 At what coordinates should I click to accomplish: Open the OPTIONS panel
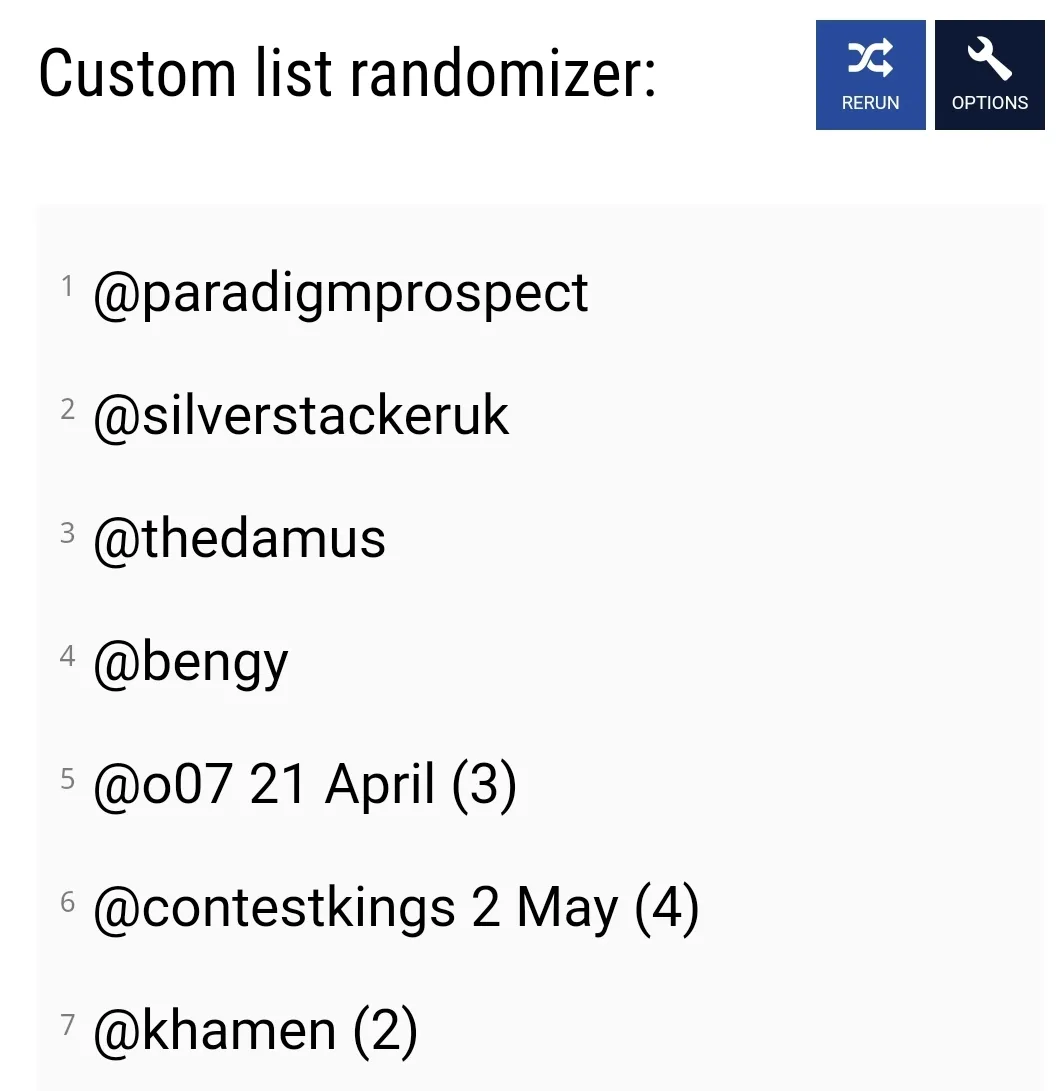pyautogui.click(x=989, y=75)
